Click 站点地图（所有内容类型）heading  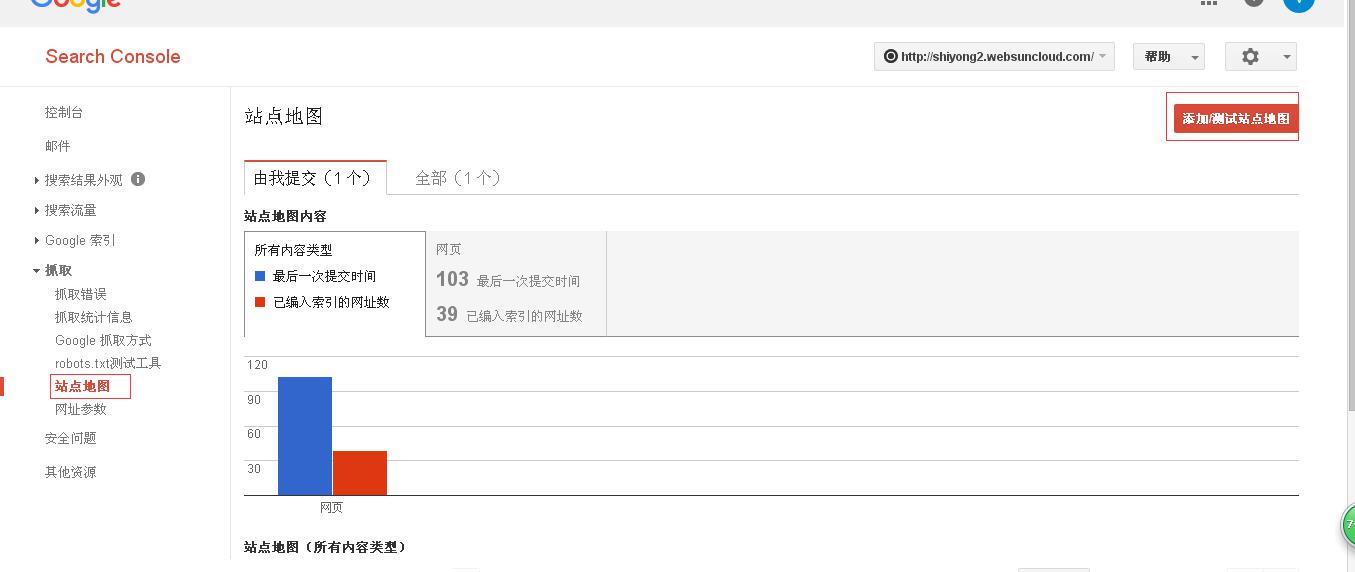tap(325, 547)
